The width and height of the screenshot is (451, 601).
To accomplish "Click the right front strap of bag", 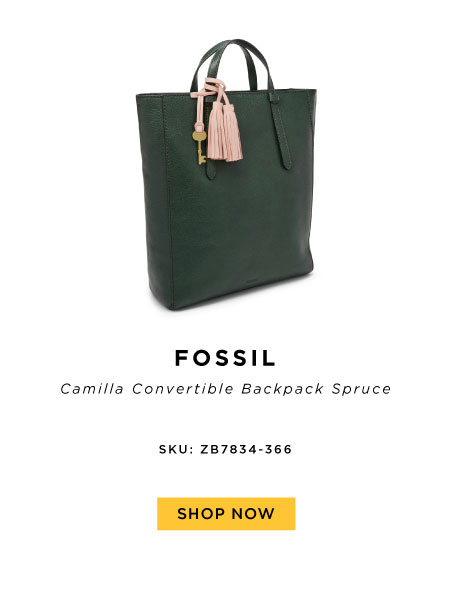I will click(281, 130).
